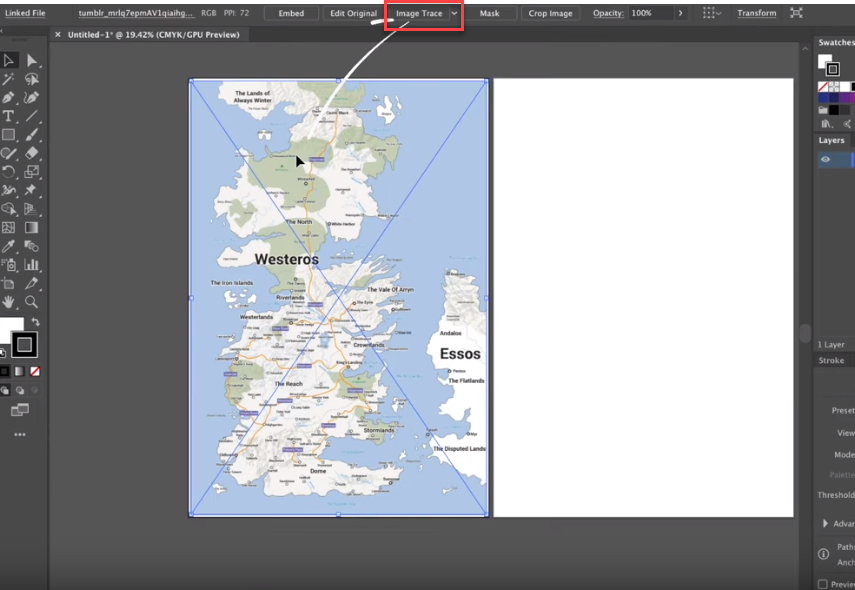Open the Transform link
Screen dimensions: 855x590
757,13
